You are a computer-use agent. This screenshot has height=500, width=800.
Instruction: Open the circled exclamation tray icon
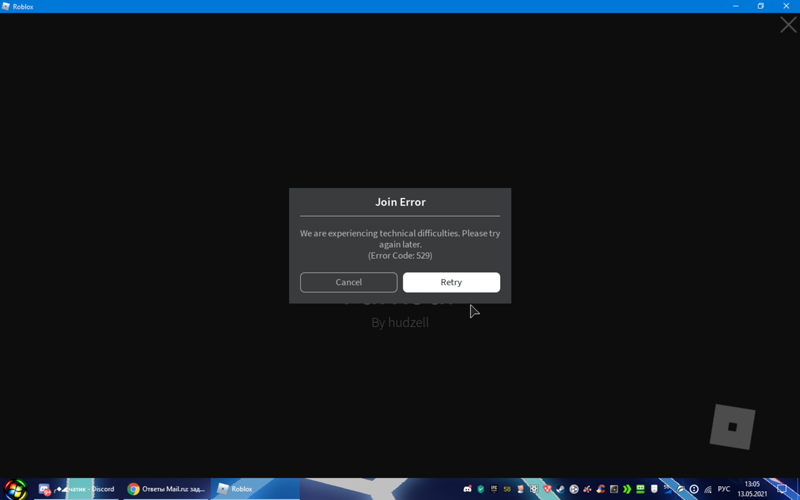pos(694,489)
